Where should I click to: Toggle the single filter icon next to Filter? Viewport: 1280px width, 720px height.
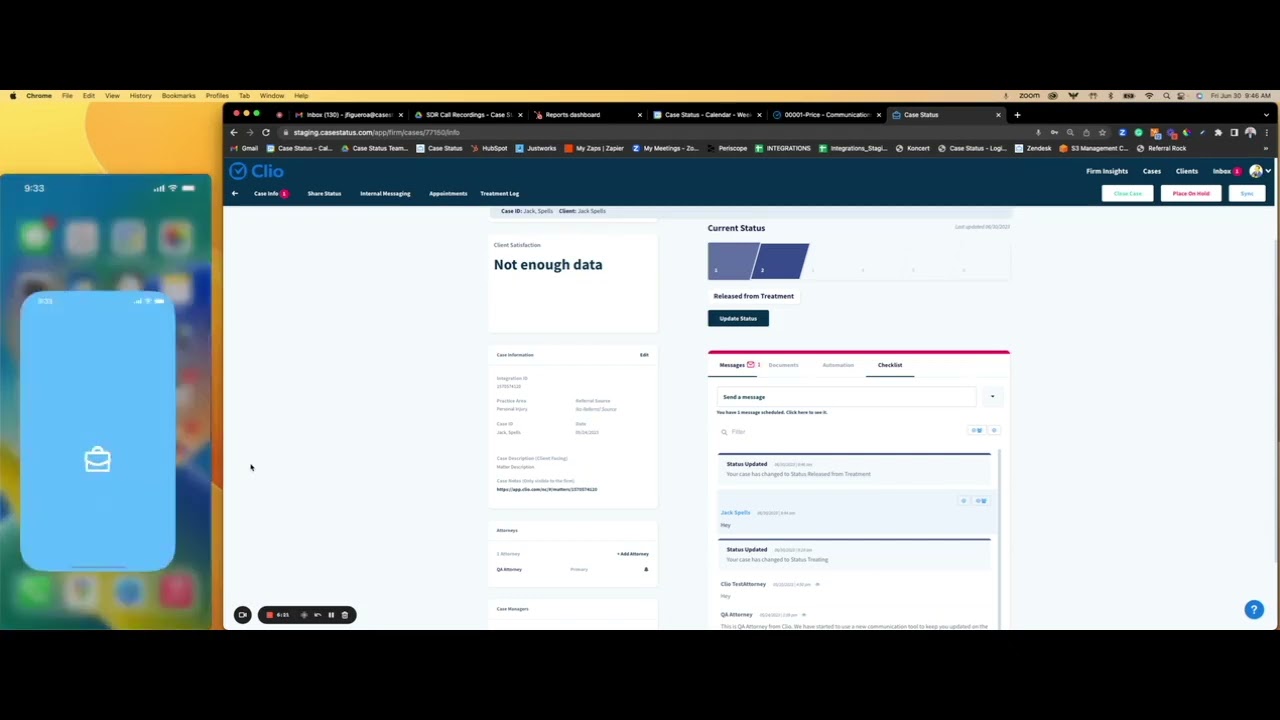(993, 431)
